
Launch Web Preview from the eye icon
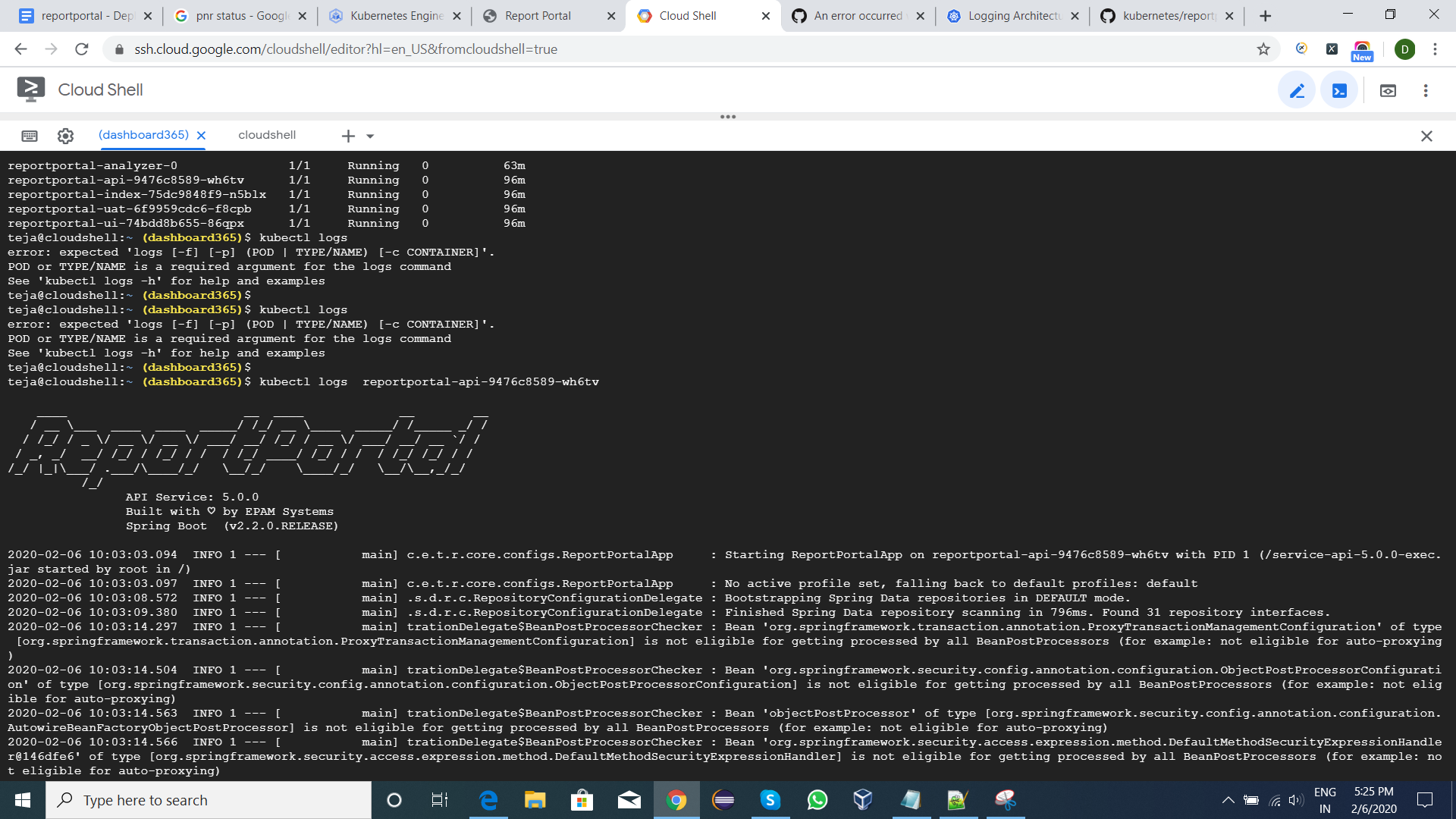click(1389, 89)
